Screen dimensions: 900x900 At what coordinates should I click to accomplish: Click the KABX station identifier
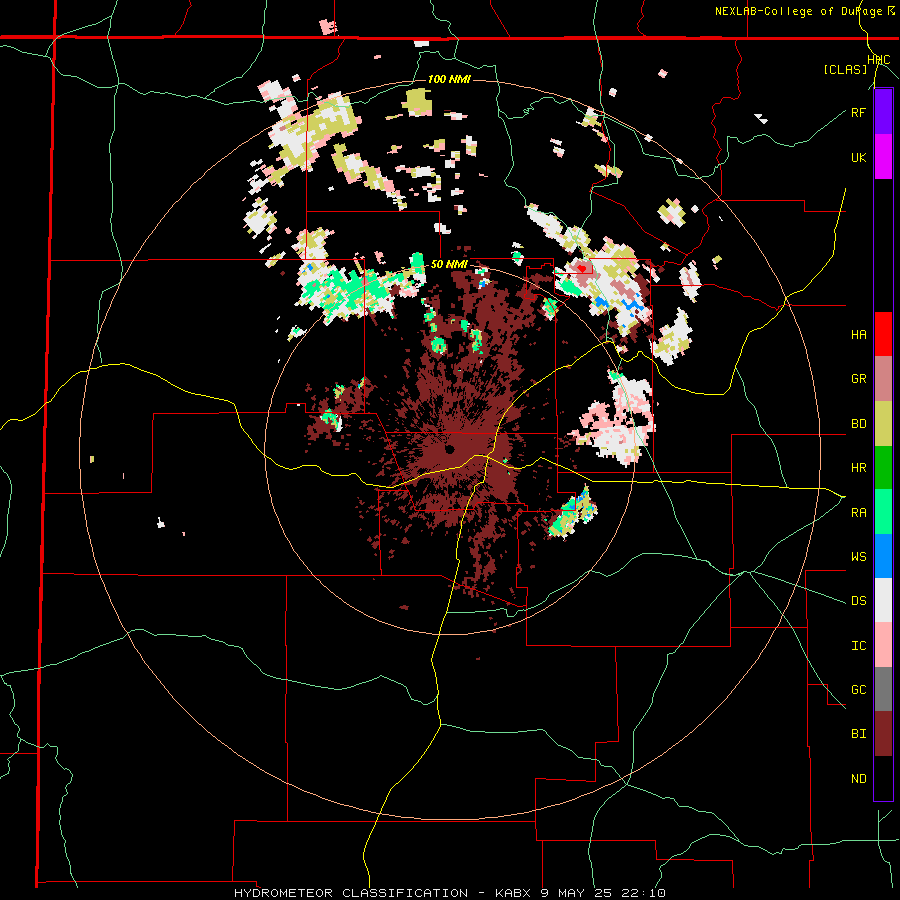pos(513,893)
